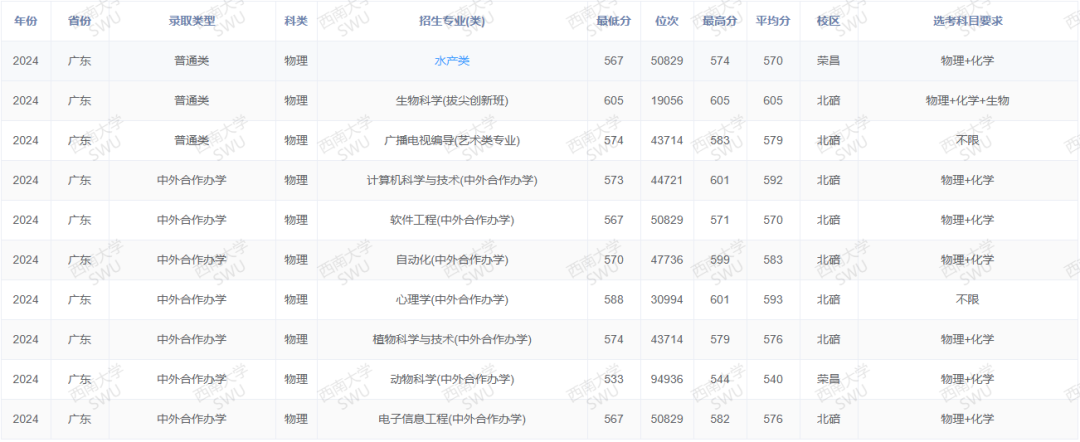Select the 招生专业(类) column header

pos(452,21)
